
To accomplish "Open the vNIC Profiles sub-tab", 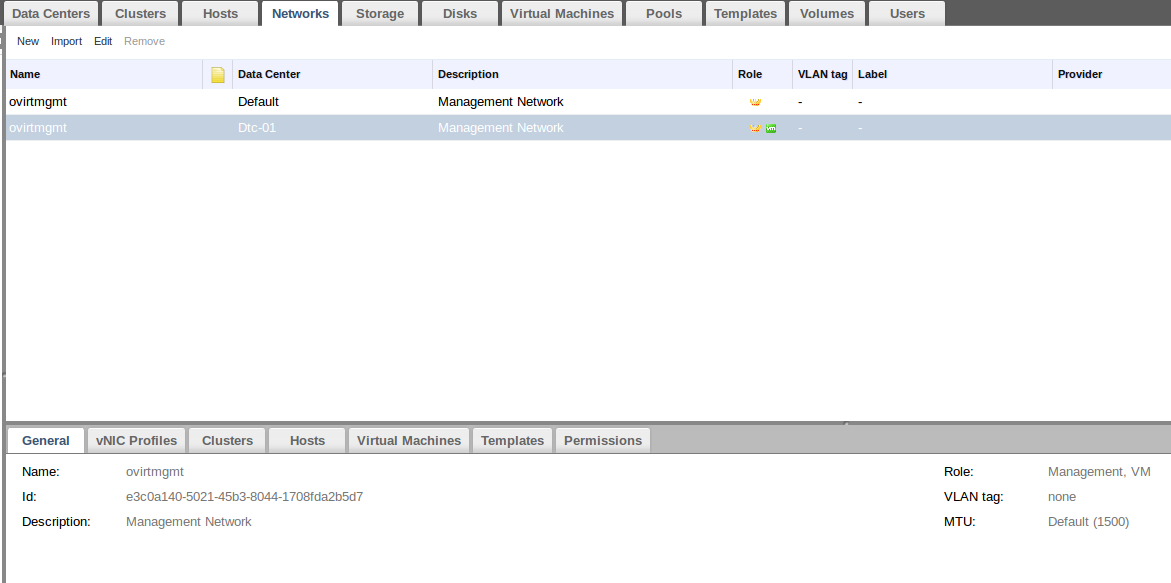I will click(137, 441).
